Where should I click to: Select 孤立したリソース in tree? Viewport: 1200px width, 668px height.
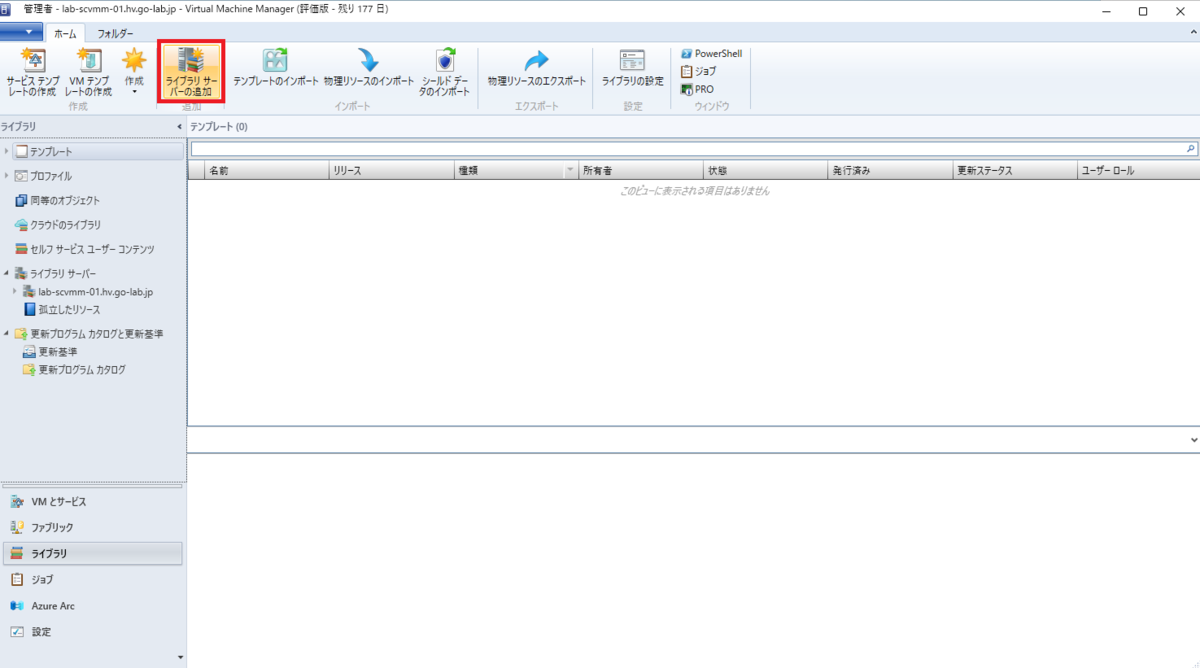coord(62,309)
